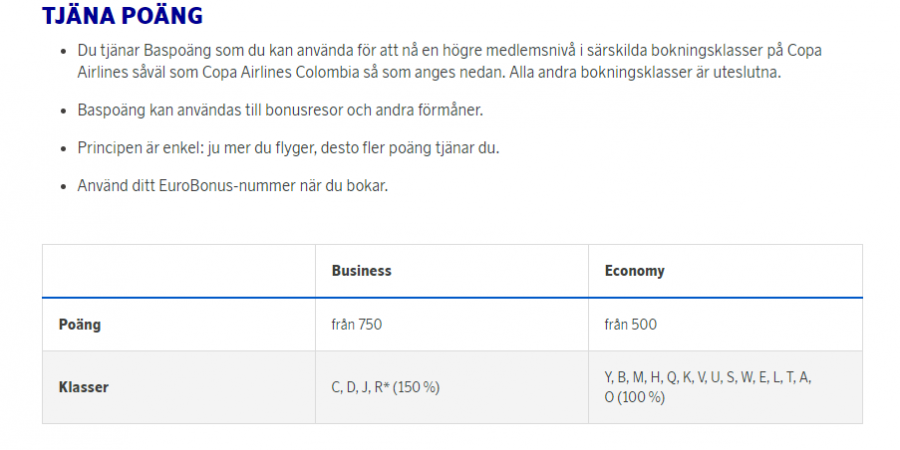The height and width of the screenshot is (450, 900).
Task: Click the 'Klasser' row label
Action: pyautogui.click(x=84, y=387)
